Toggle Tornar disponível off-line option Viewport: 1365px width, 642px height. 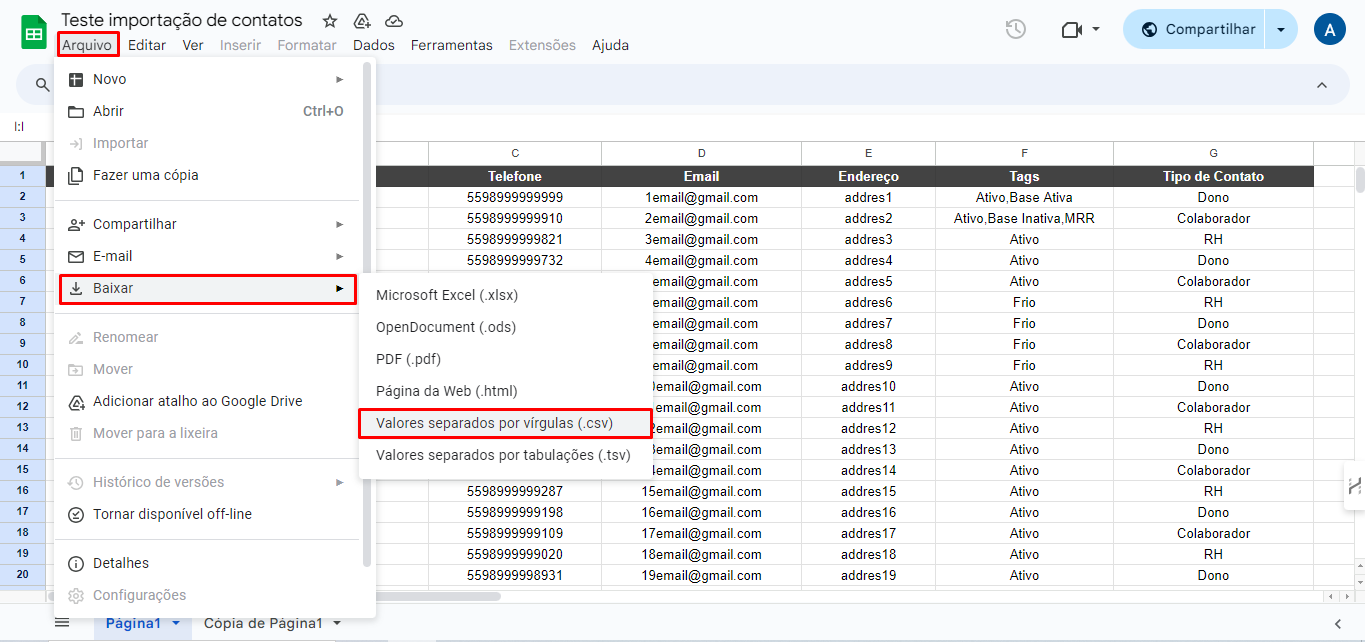click(x=172, y=514)
